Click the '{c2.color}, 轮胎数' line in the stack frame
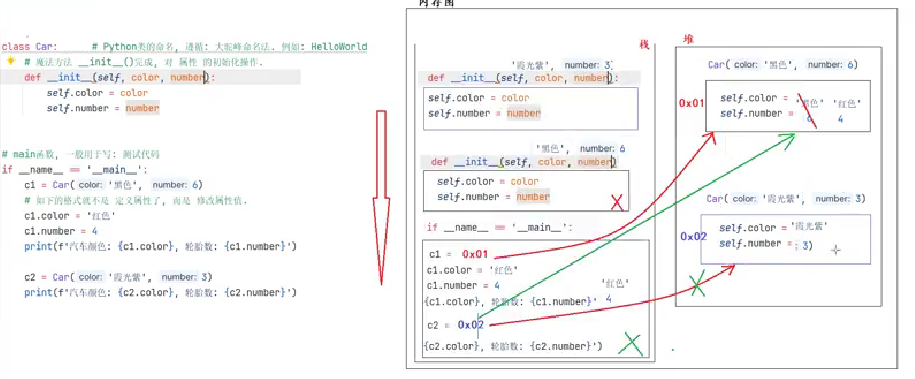Viewport: 915px width, 379px height. [514, 347]
